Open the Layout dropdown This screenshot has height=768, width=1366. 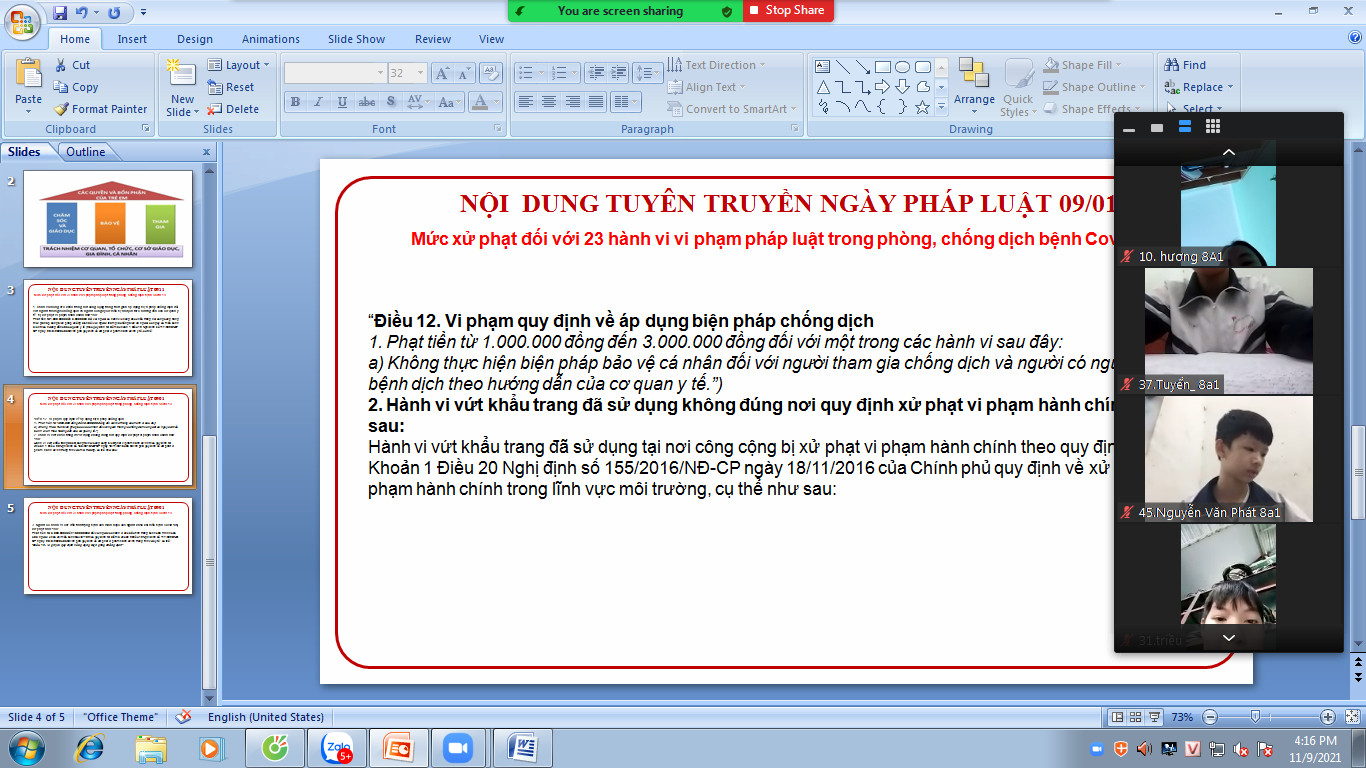point(240,65)
